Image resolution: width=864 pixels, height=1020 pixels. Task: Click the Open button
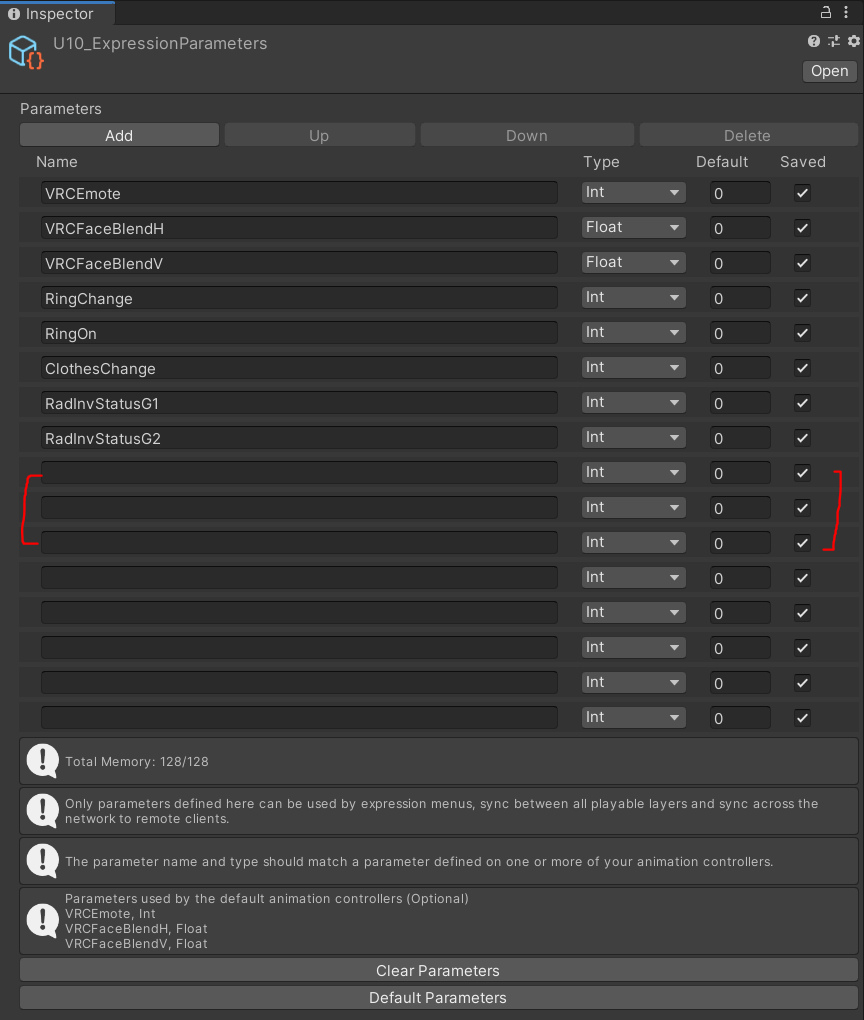tap(830, 71)
